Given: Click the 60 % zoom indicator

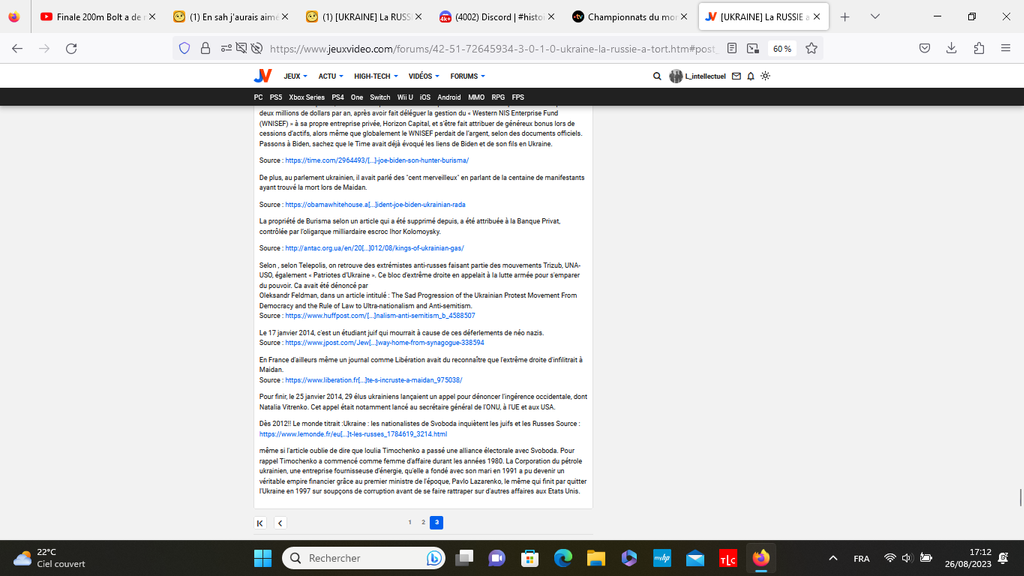Looking at the screenshot, I should (782, 48).
